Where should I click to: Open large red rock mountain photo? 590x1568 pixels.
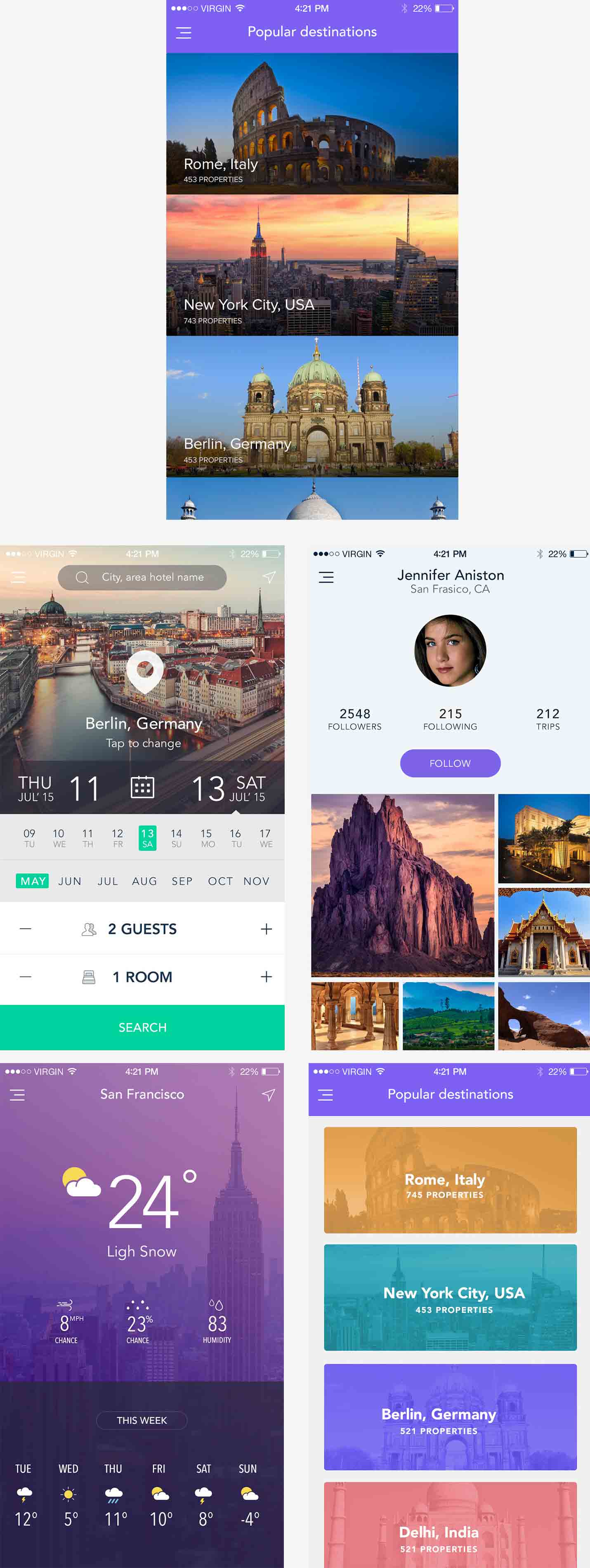pyautogui.click(x=402, y=885)
